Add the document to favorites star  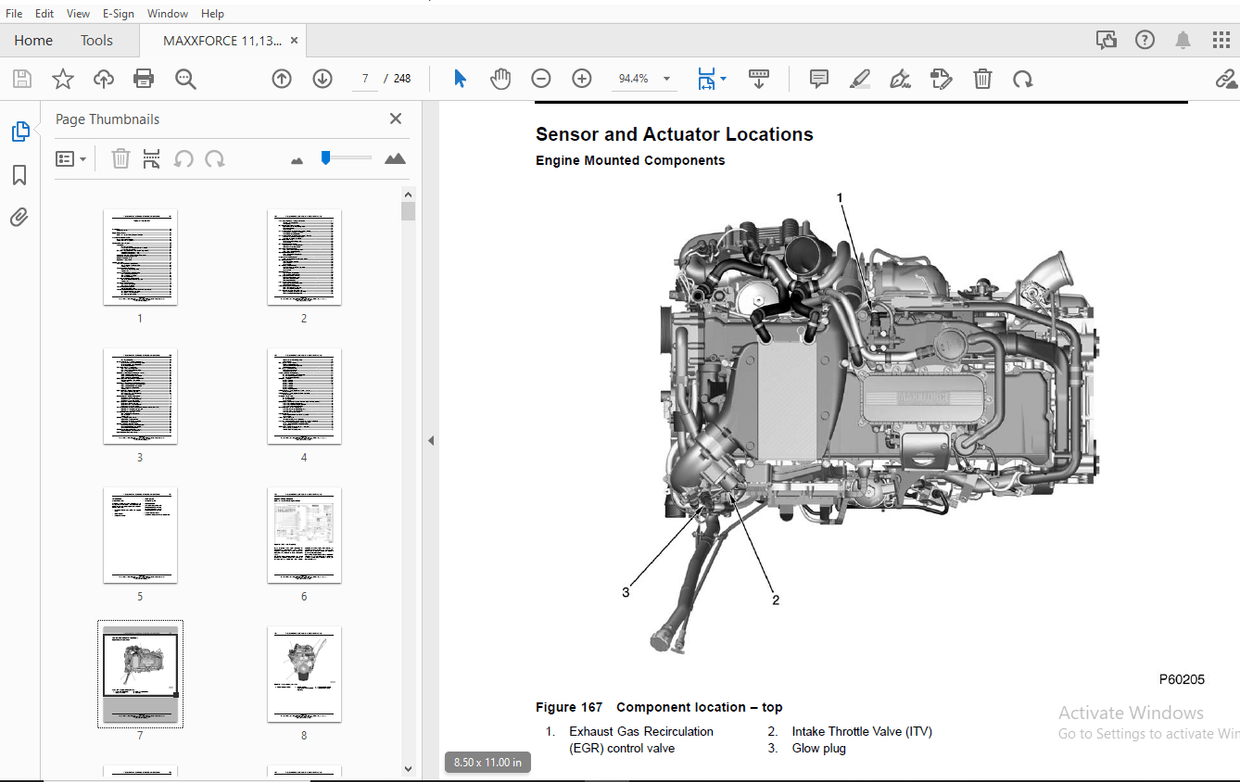pos(62,78)
